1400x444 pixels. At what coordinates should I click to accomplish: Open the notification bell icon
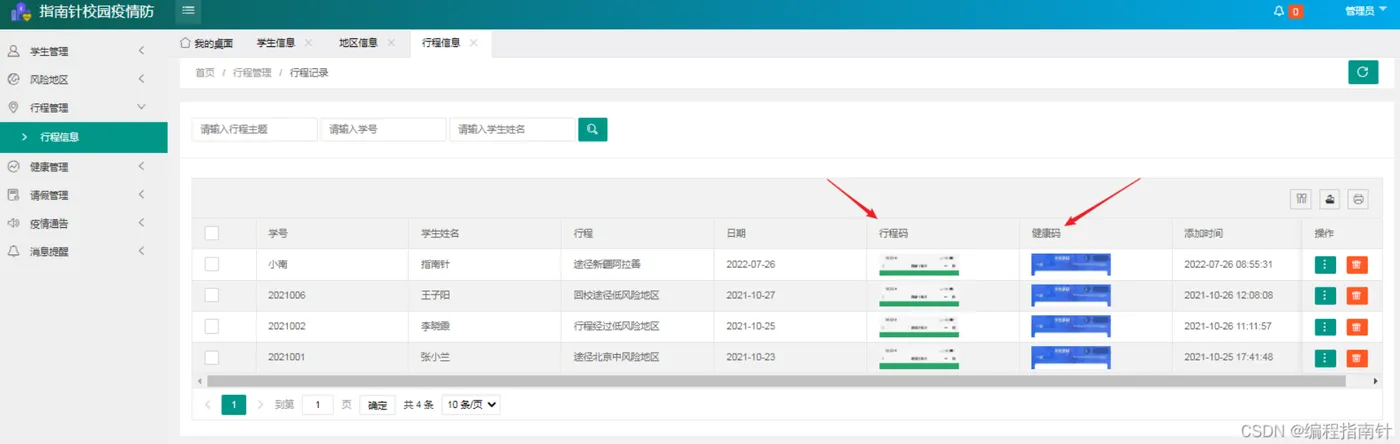pos(1279,11)
